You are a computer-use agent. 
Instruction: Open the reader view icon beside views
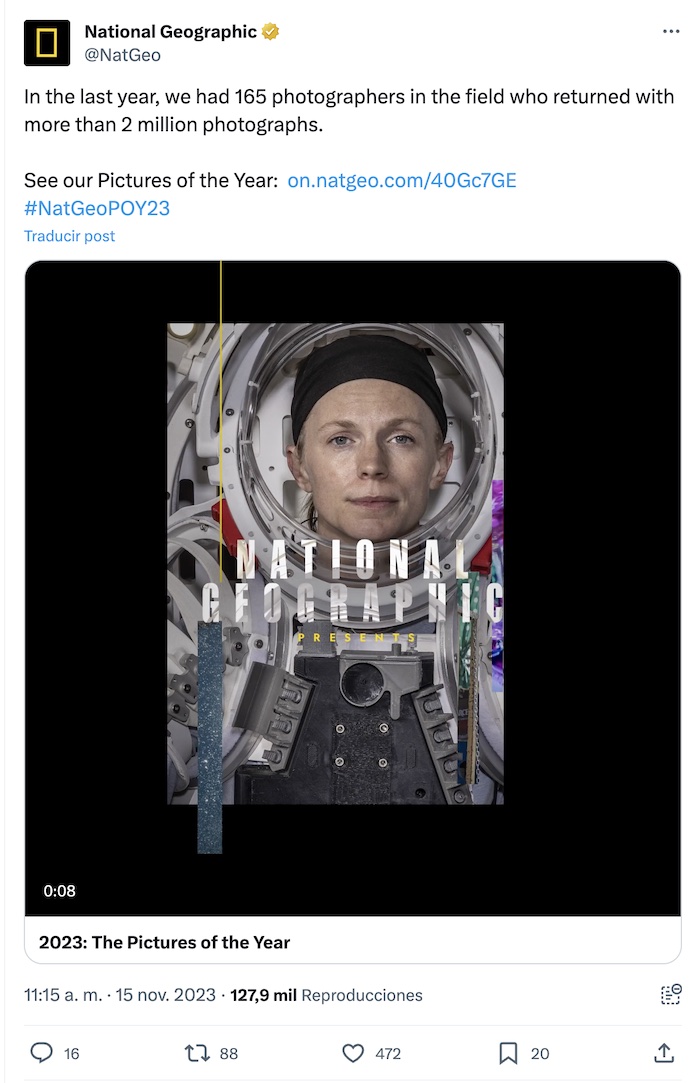pos(671,995)
